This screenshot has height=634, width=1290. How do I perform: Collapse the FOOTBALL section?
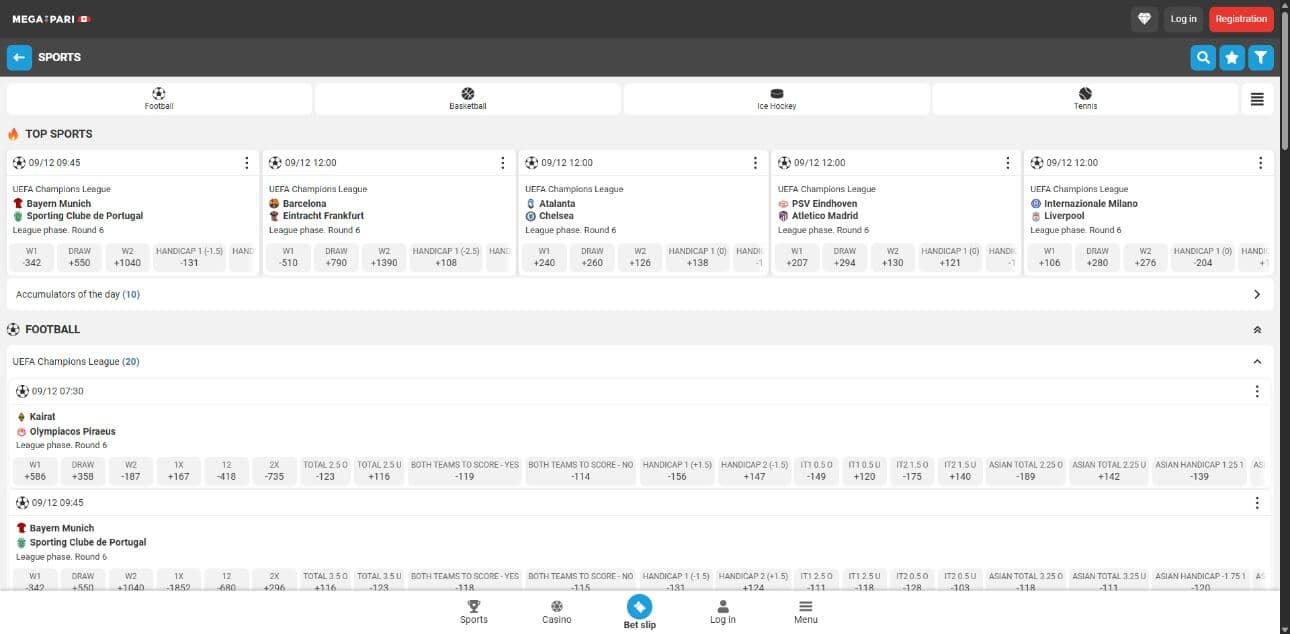(x=1257, y=330)
